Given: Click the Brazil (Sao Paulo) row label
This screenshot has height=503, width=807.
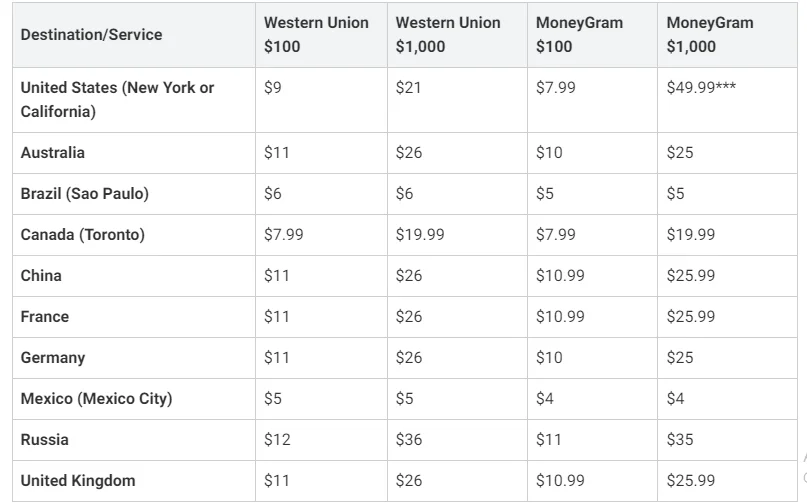Looking at the screenshot, I should (x=84, y=194).
